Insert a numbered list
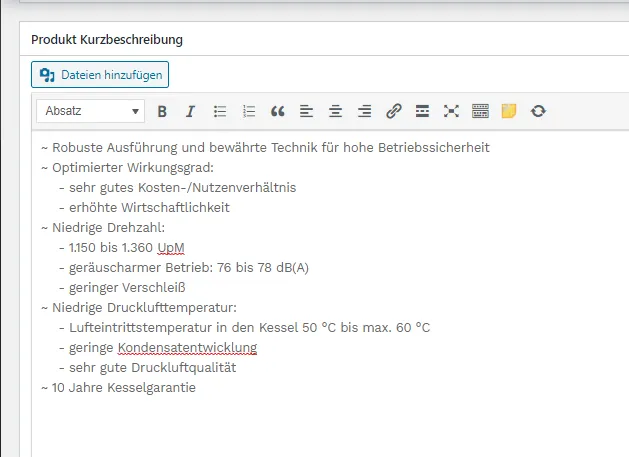Image resolution: width=629 pixels, height=457 pixels. tap(249, 111)
